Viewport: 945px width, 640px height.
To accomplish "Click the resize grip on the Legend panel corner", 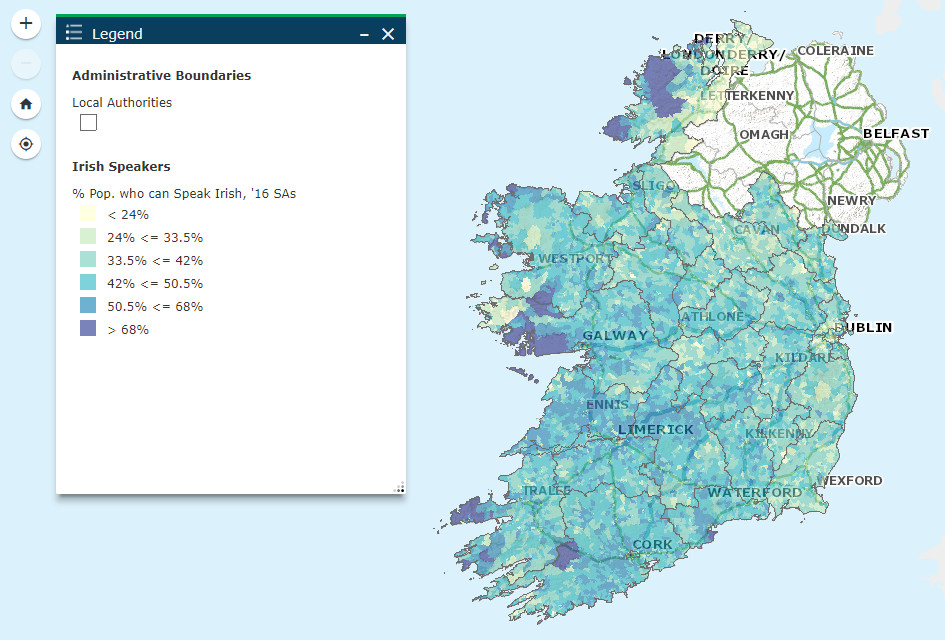I will pyautogui.click(x=399, y=487).
